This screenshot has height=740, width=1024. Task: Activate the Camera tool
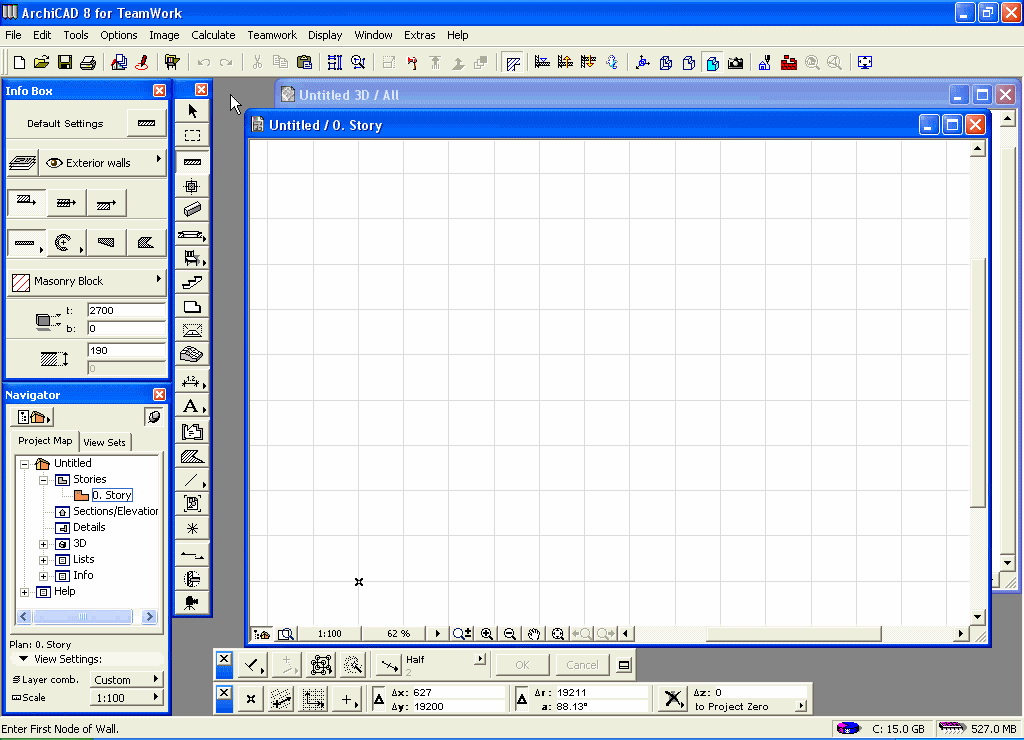tap(192, 601)
